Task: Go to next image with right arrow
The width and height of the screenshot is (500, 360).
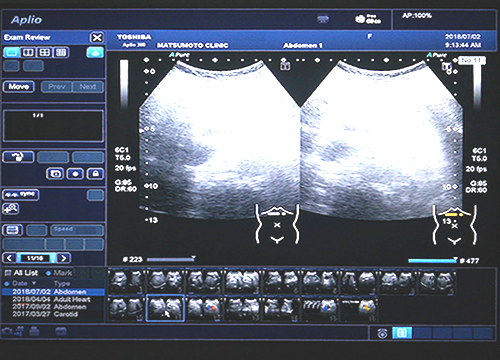Action: 64,258
